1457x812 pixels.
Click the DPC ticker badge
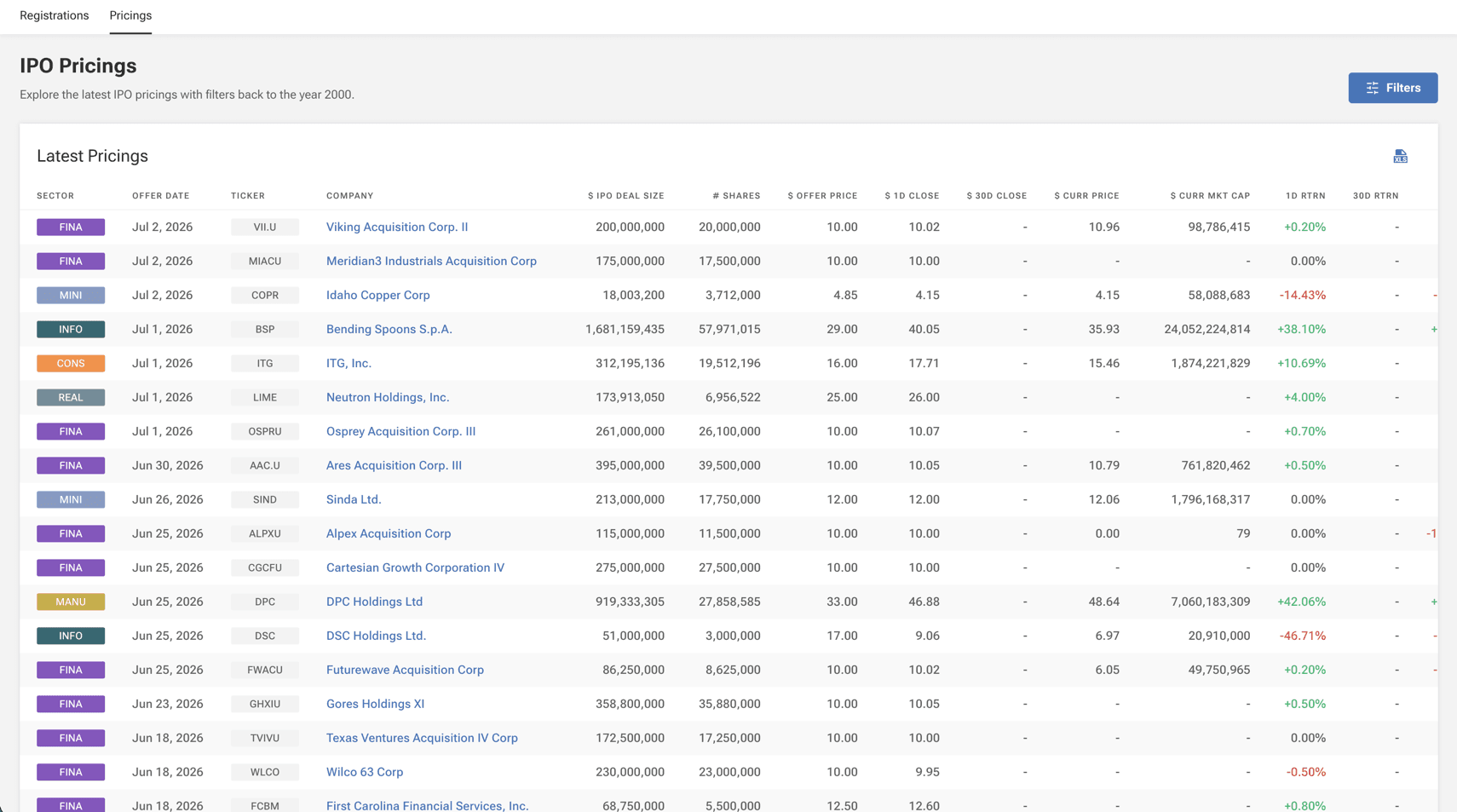tap(265, 602)
